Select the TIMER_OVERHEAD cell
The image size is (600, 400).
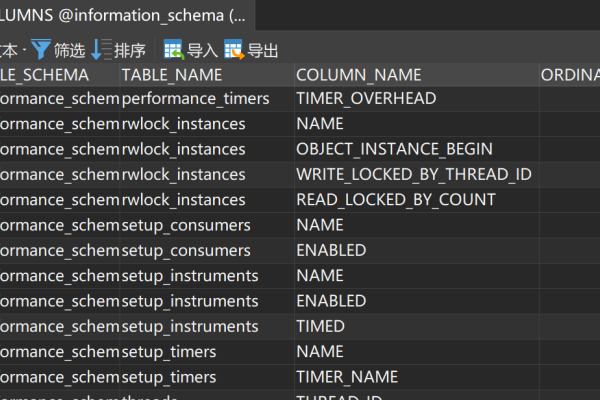365,99
